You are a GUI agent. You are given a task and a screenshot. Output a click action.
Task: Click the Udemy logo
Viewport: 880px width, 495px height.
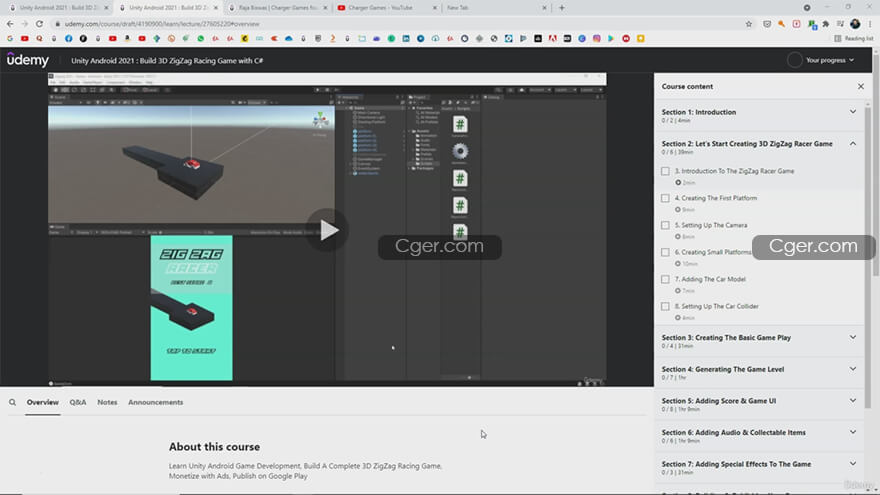pos(28,60)
